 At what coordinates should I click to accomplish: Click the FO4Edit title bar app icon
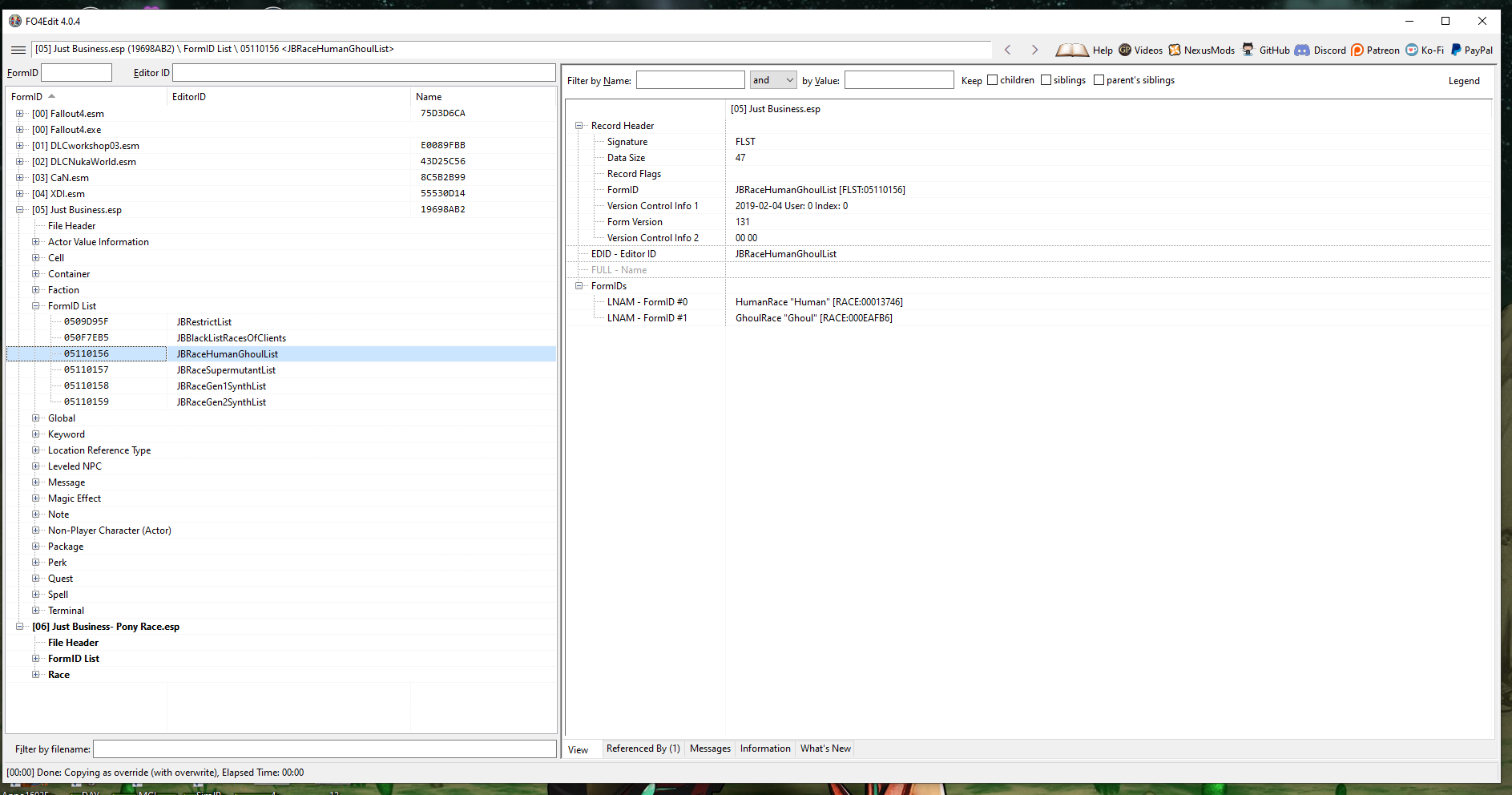pos(15,21)
